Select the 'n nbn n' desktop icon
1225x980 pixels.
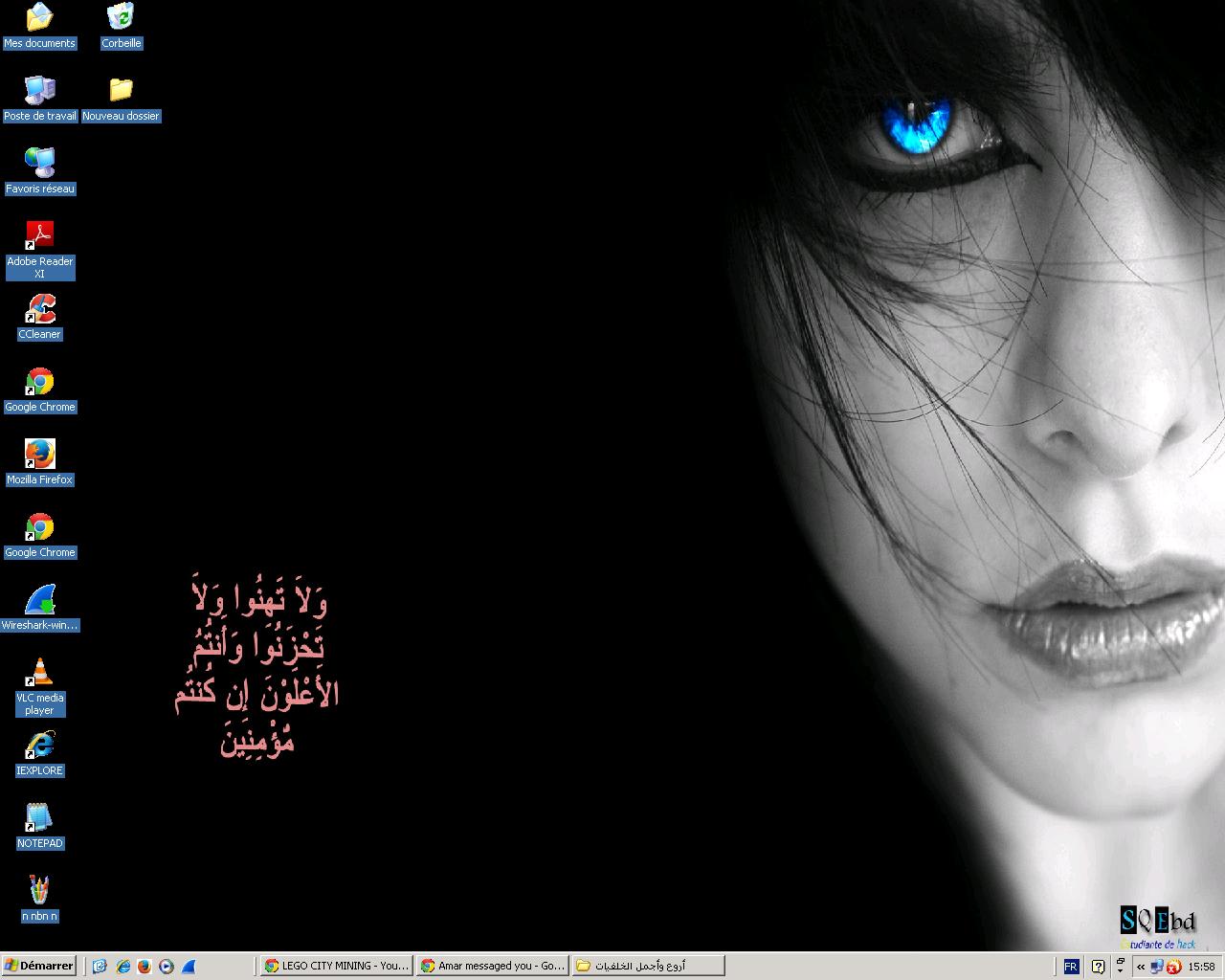(39, 891)
